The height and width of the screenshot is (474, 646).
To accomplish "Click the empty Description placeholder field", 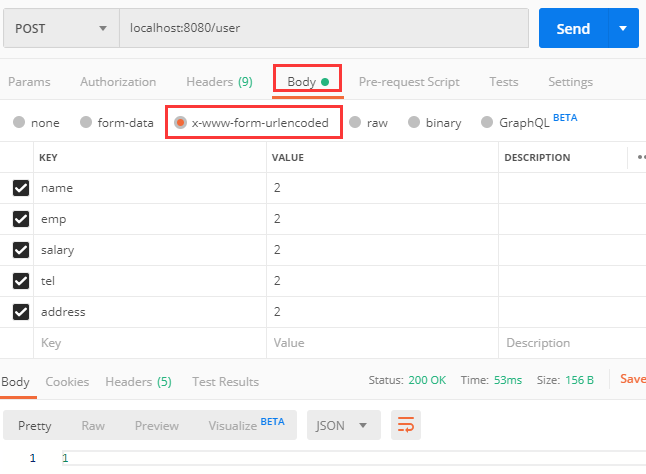I will 572,343.
